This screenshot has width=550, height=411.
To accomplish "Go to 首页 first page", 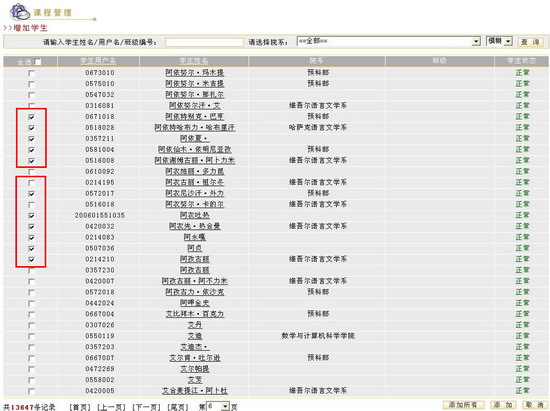I will (80, 407).
